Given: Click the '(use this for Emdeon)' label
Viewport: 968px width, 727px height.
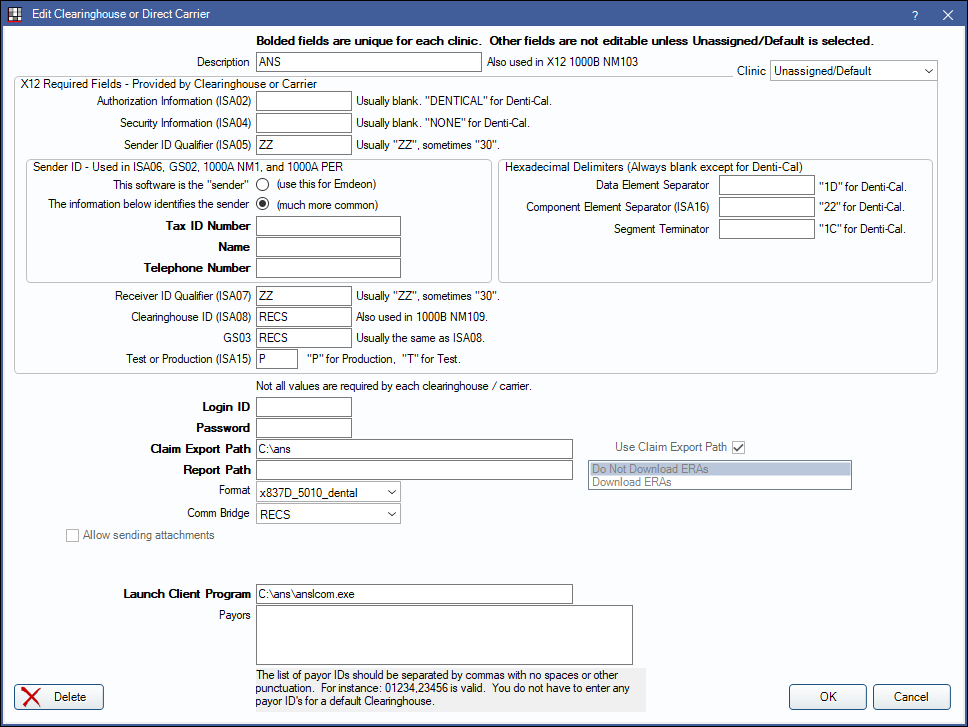Looking at the screenshot, I should [326, 184].
